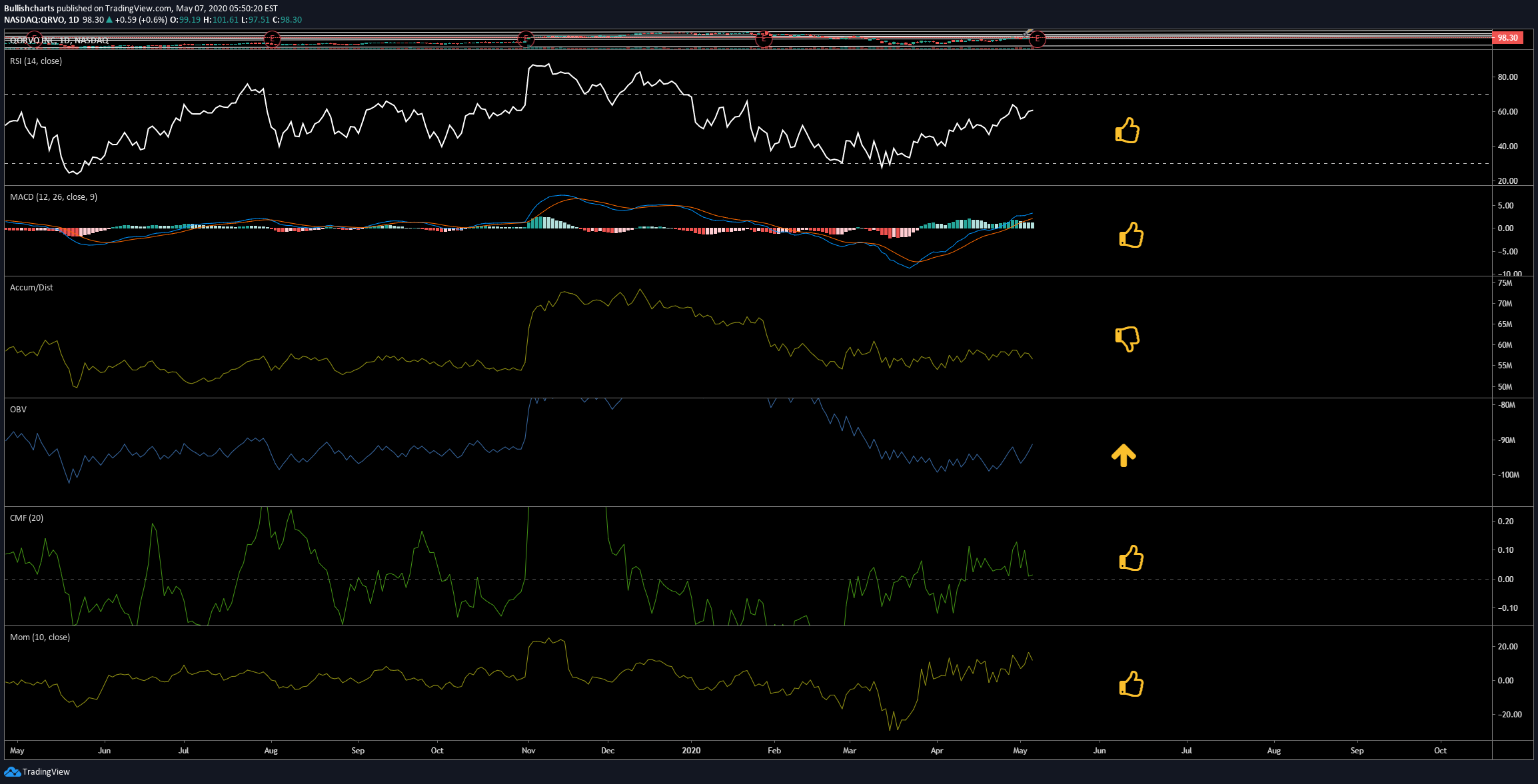This screenshot has height=784, width=1538.
Task: Click the 60.00 level on RSI scale
Action: pyautogui.click(x=1507, y=112)
